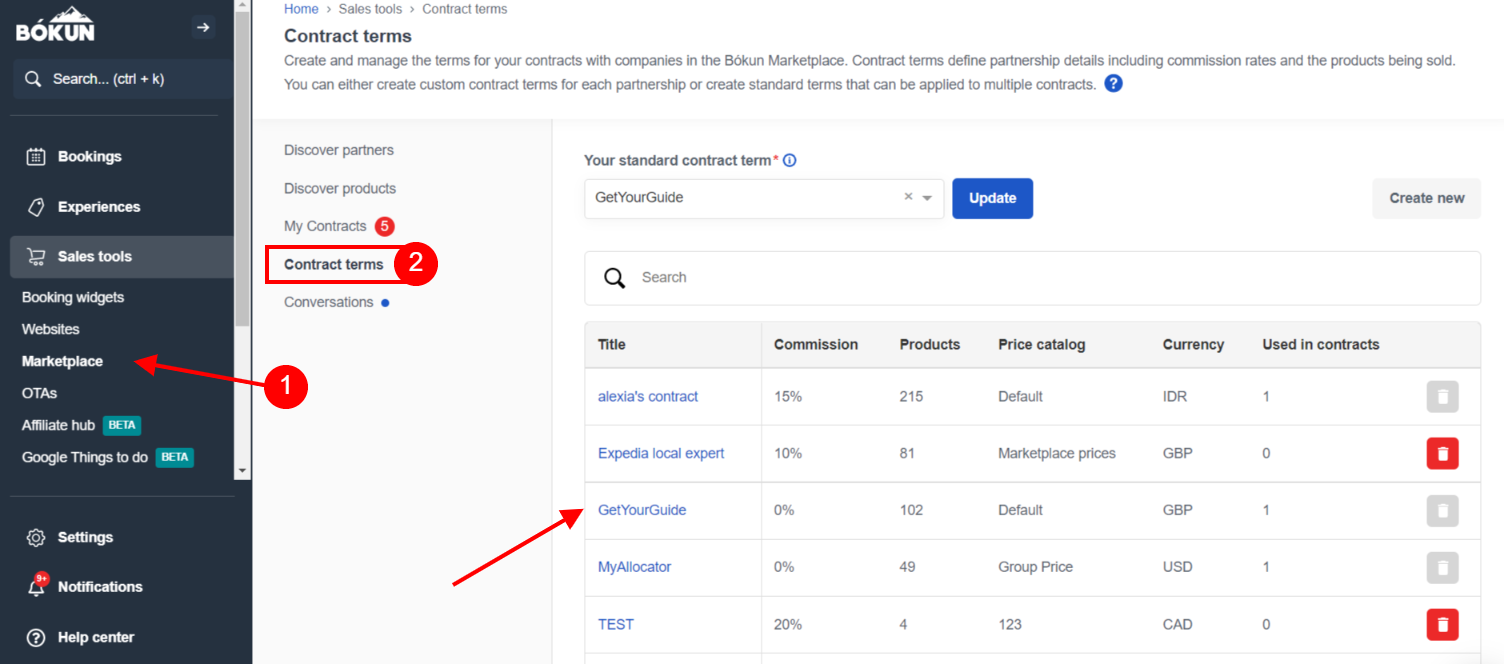
Task: Open the TEST contract term link
Action: pyautogui.click(x=616, y=624)
